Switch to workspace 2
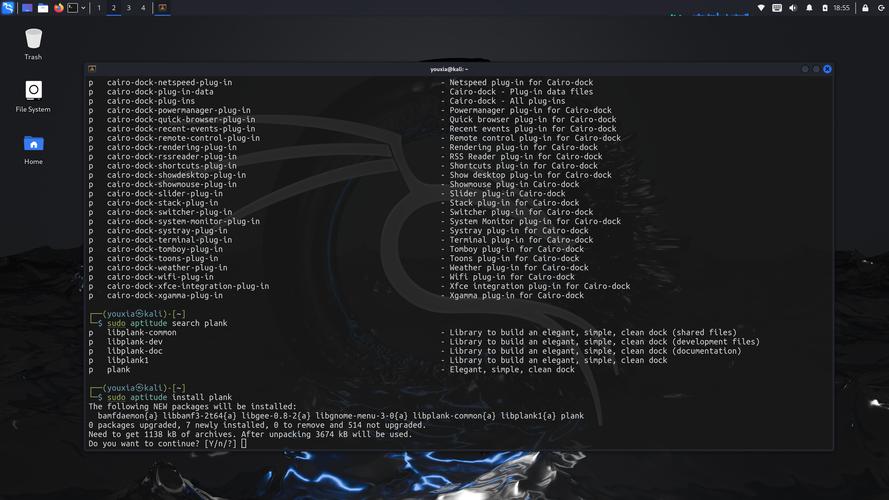The width and height of the screenshot is (889, 500). 113,8
